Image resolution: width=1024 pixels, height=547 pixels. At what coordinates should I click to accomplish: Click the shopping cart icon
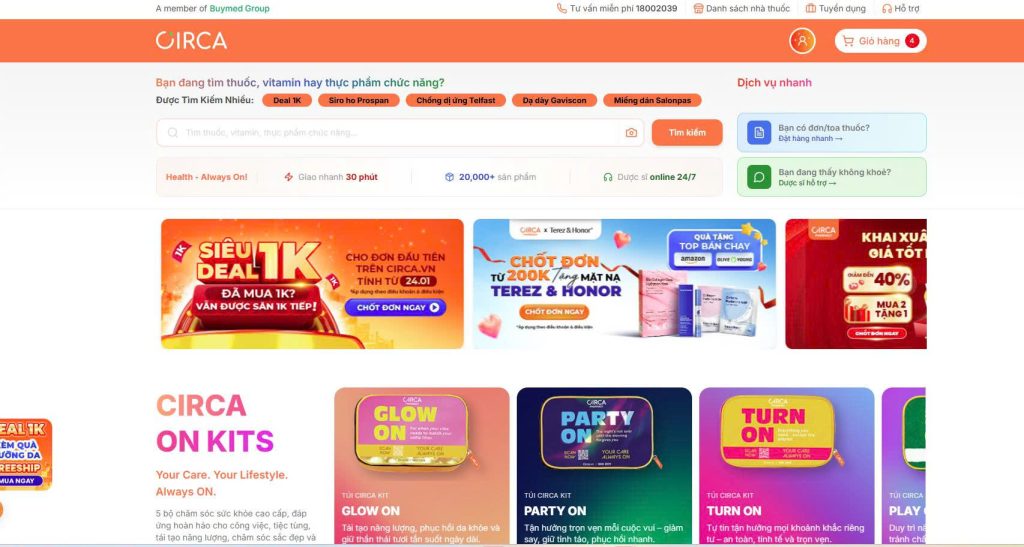coord(848,41)
